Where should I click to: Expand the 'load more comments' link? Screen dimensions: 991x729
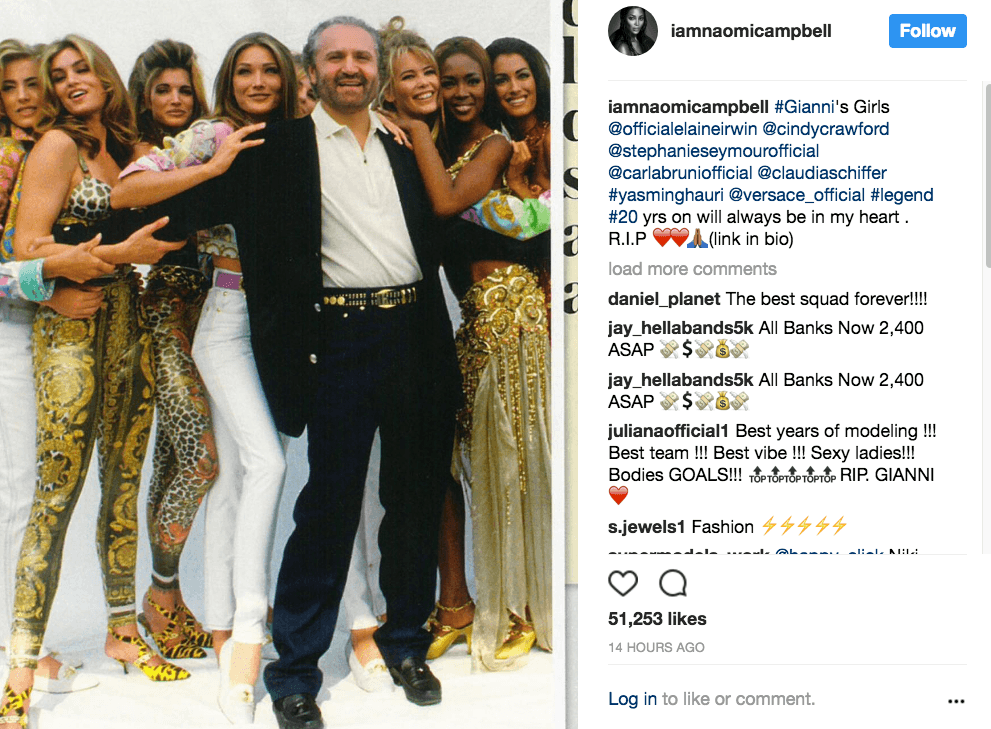692,269
